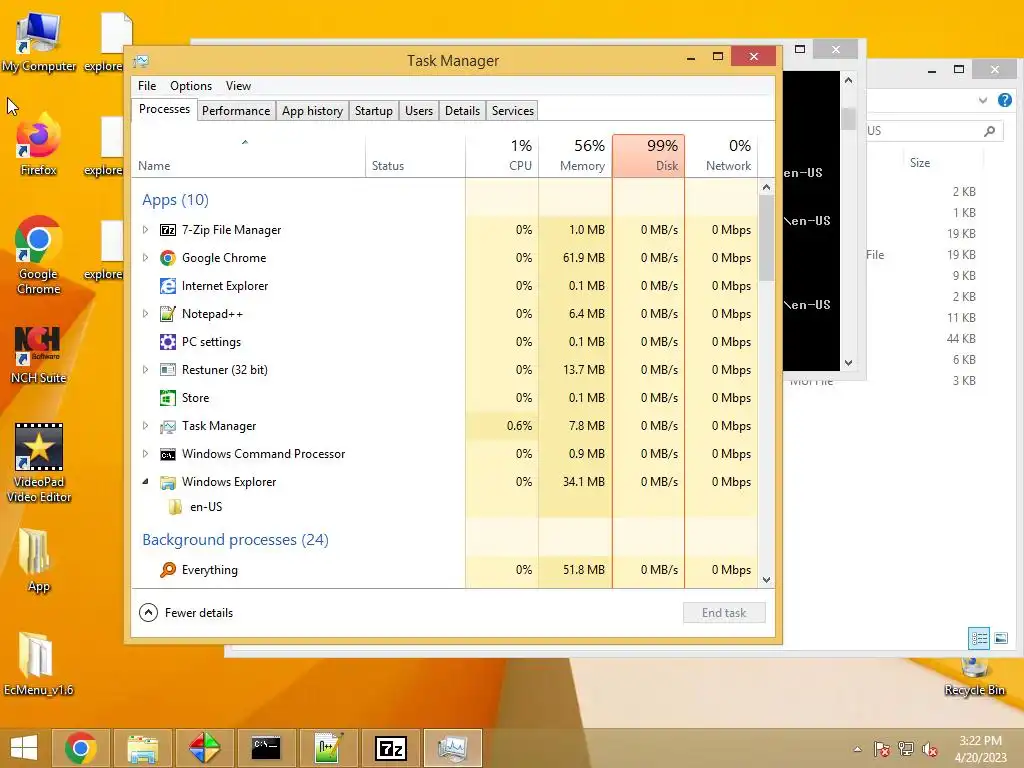
Task: Switch to the Users tab
Action: tap(419, 111)
